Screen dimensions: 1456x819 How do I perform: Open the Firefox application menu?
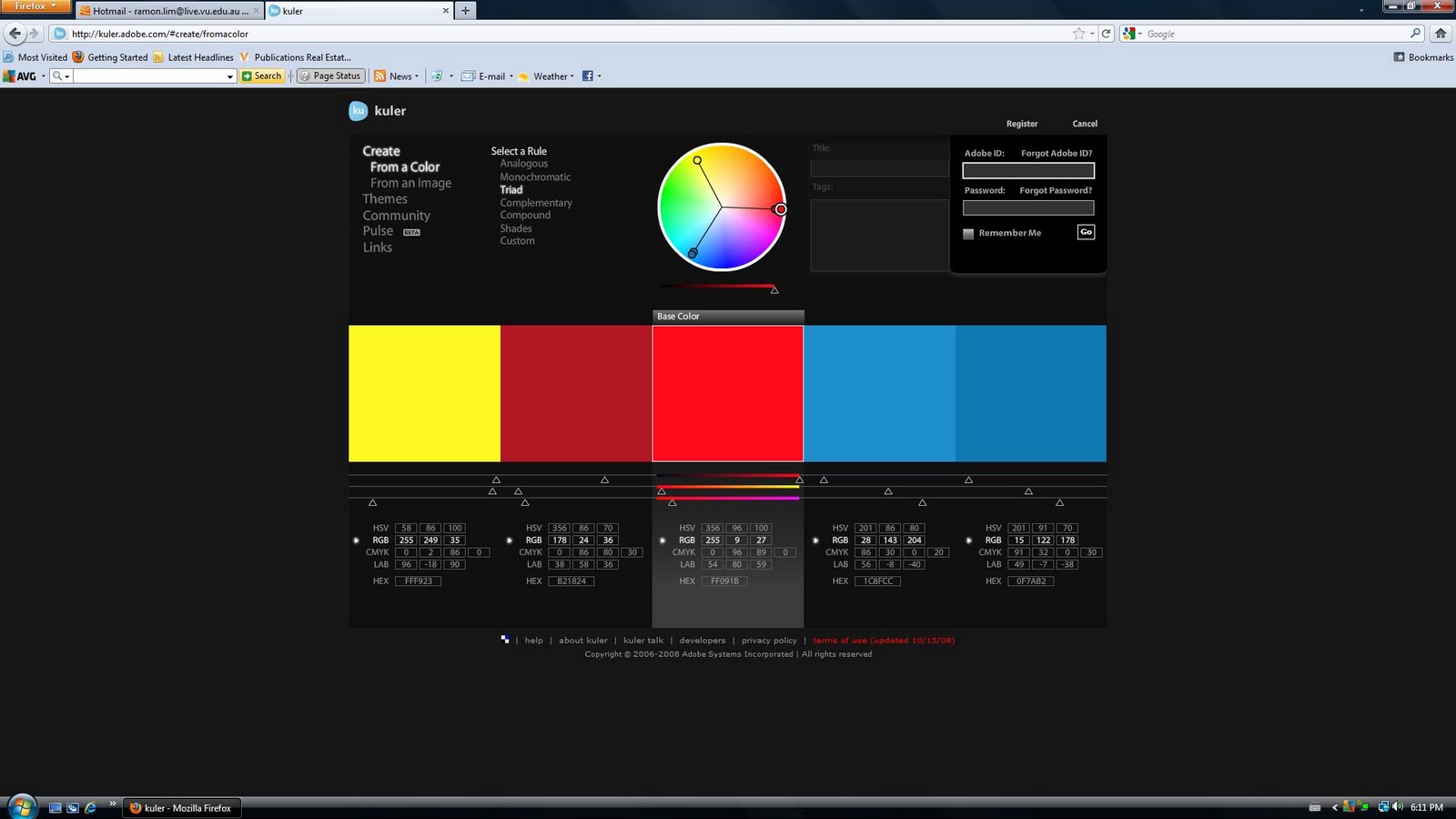coord(35,6)
